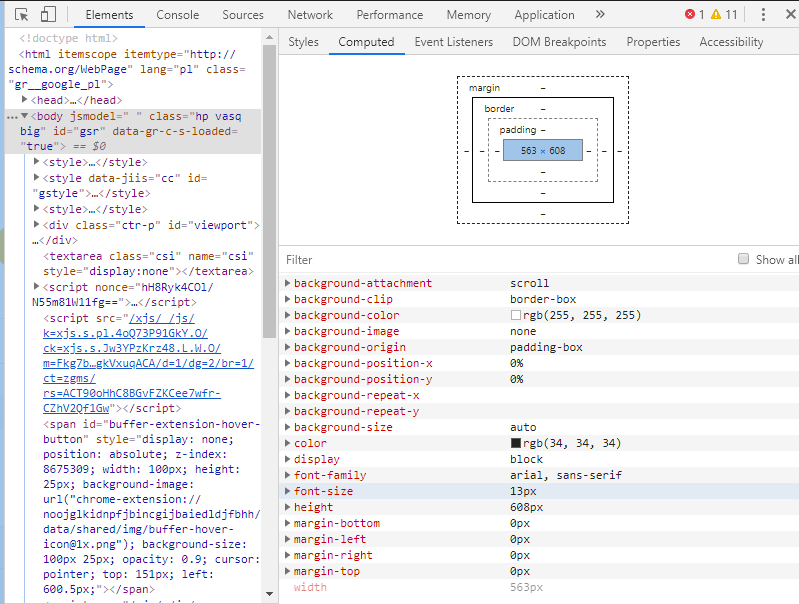Close the DevTools panel
The image size is (799, 604).
pos(790,14)
